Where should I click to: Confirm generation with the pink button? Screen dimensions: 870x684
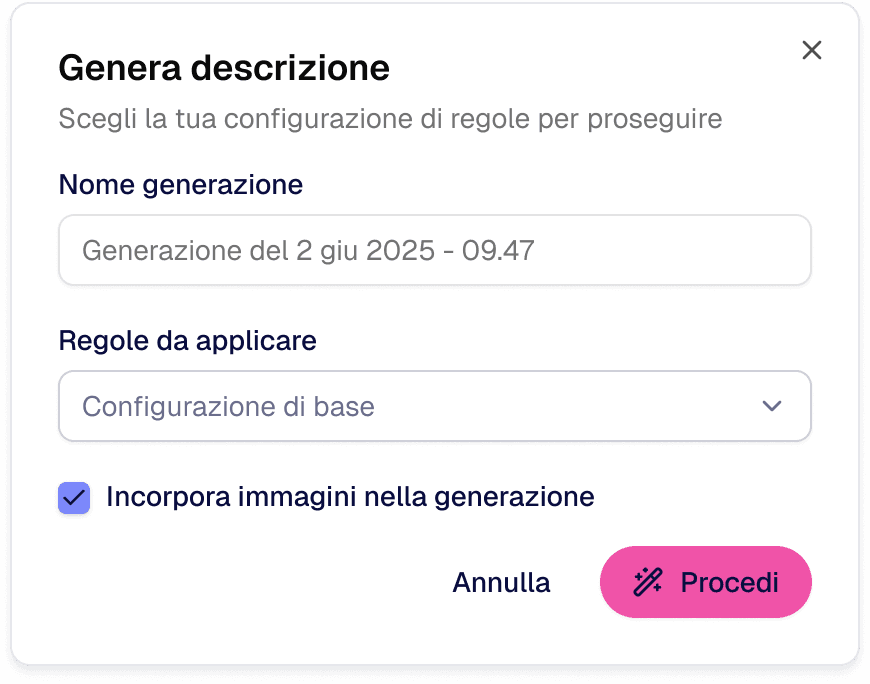point(705,581)
